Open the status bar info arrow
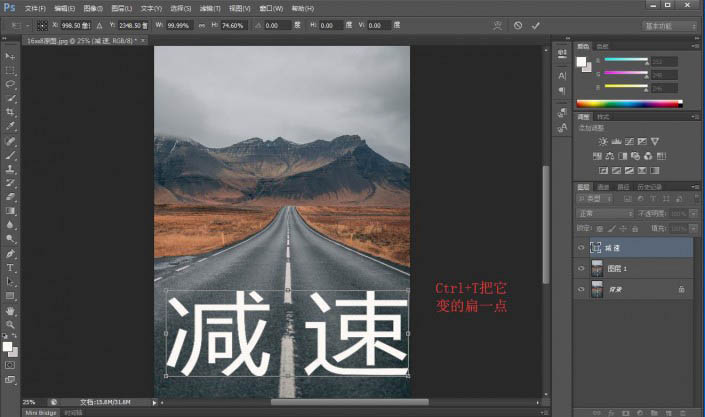Image resolution: width=705 pixels, height=417 pixels. 154,403
